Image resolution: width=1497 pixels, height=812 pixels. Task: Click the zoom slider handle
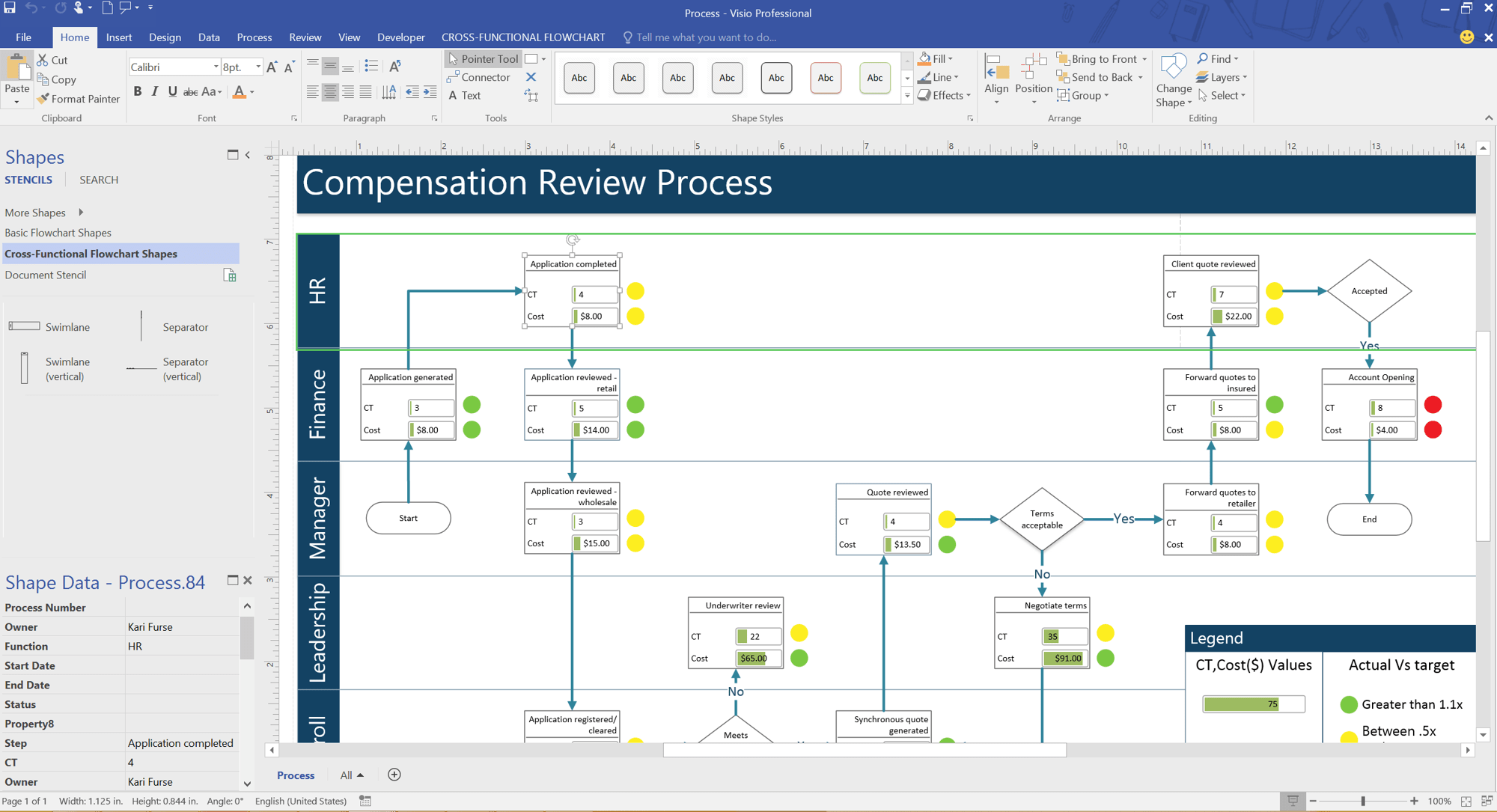[x=1363, y=801]
